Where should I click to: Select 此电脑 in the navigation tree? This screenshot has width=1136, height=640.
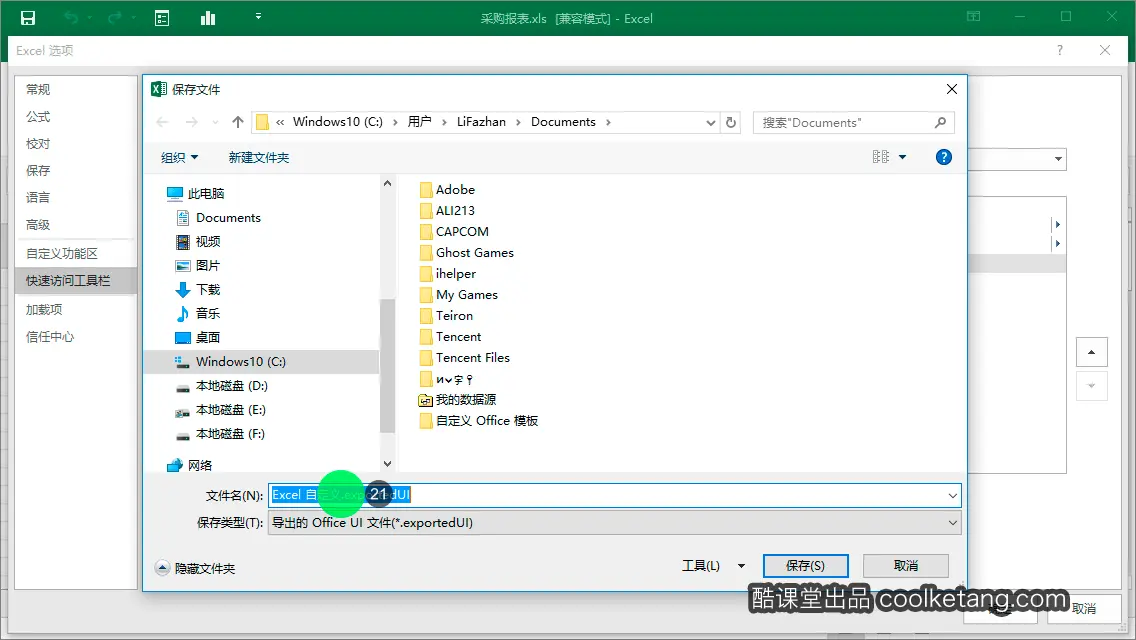coord(196,194)
